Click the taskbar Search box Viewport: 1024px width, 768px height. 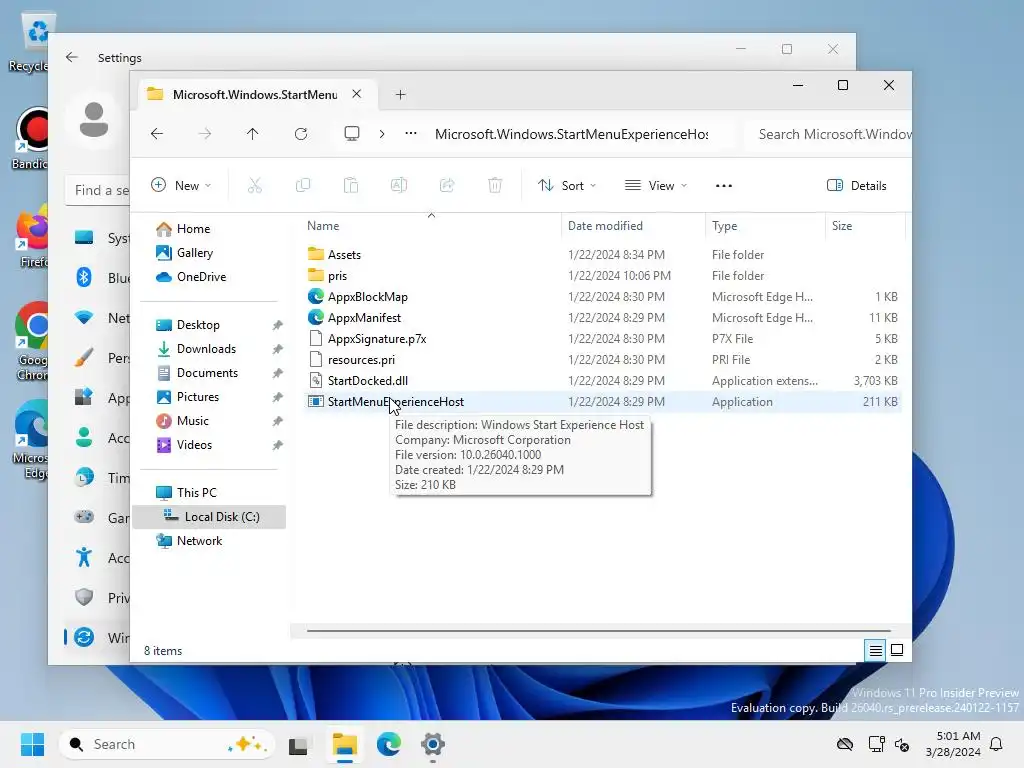[x=167, y=744]
